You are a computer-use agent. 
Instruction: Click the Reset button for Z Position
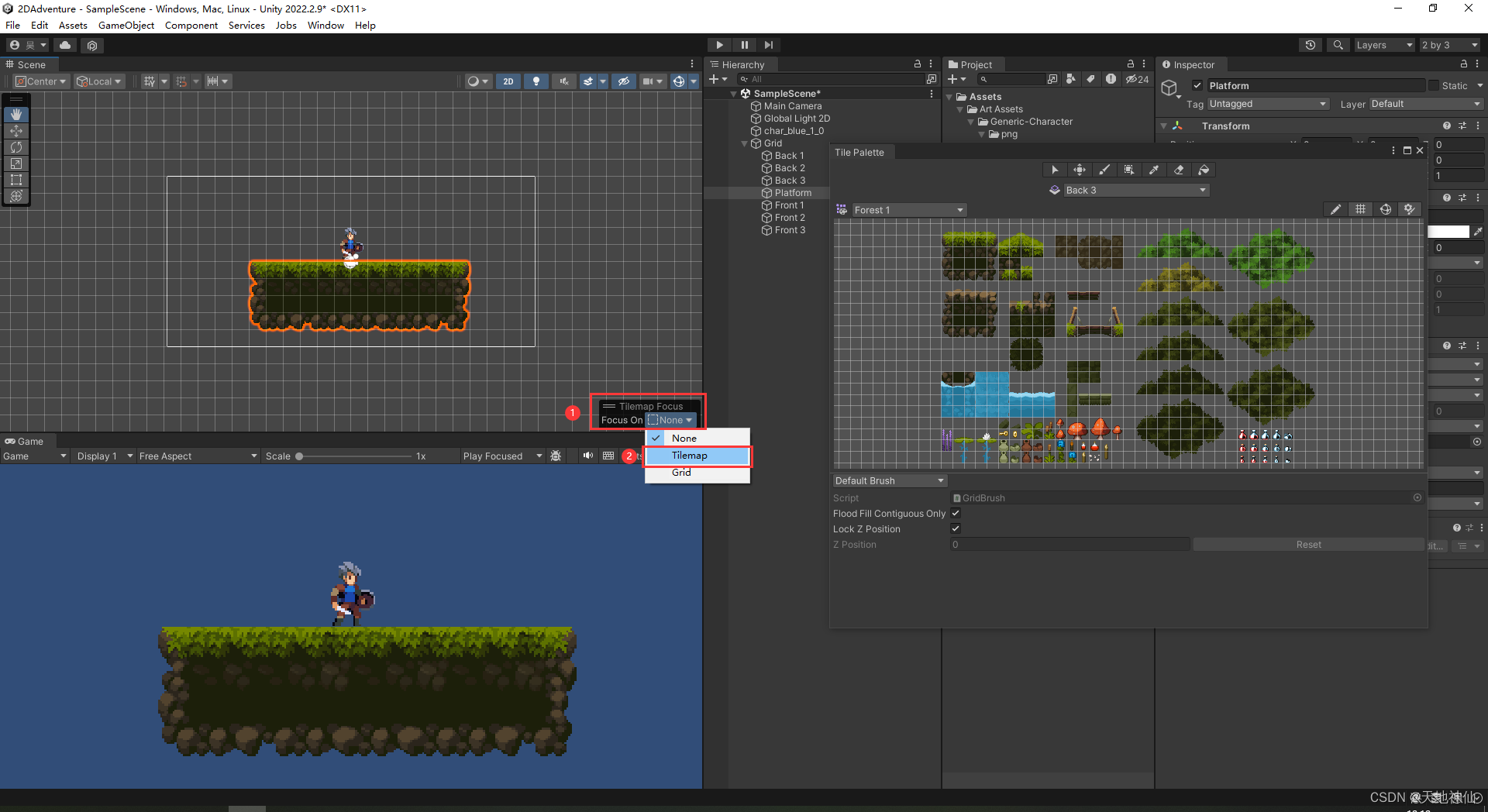(1308, 544)
